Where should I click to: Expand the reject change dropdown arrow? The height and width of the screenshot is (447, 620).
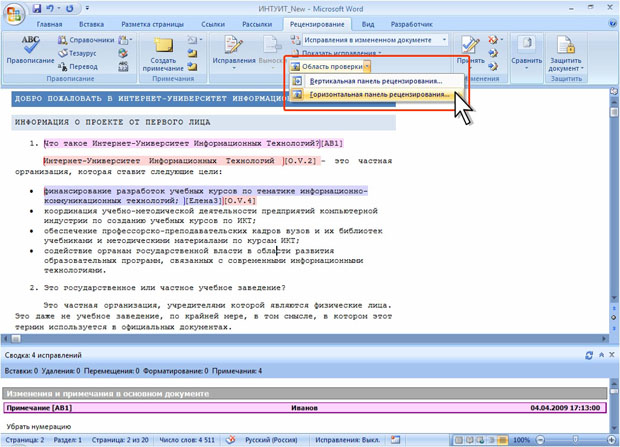click(x=502, y=40)
